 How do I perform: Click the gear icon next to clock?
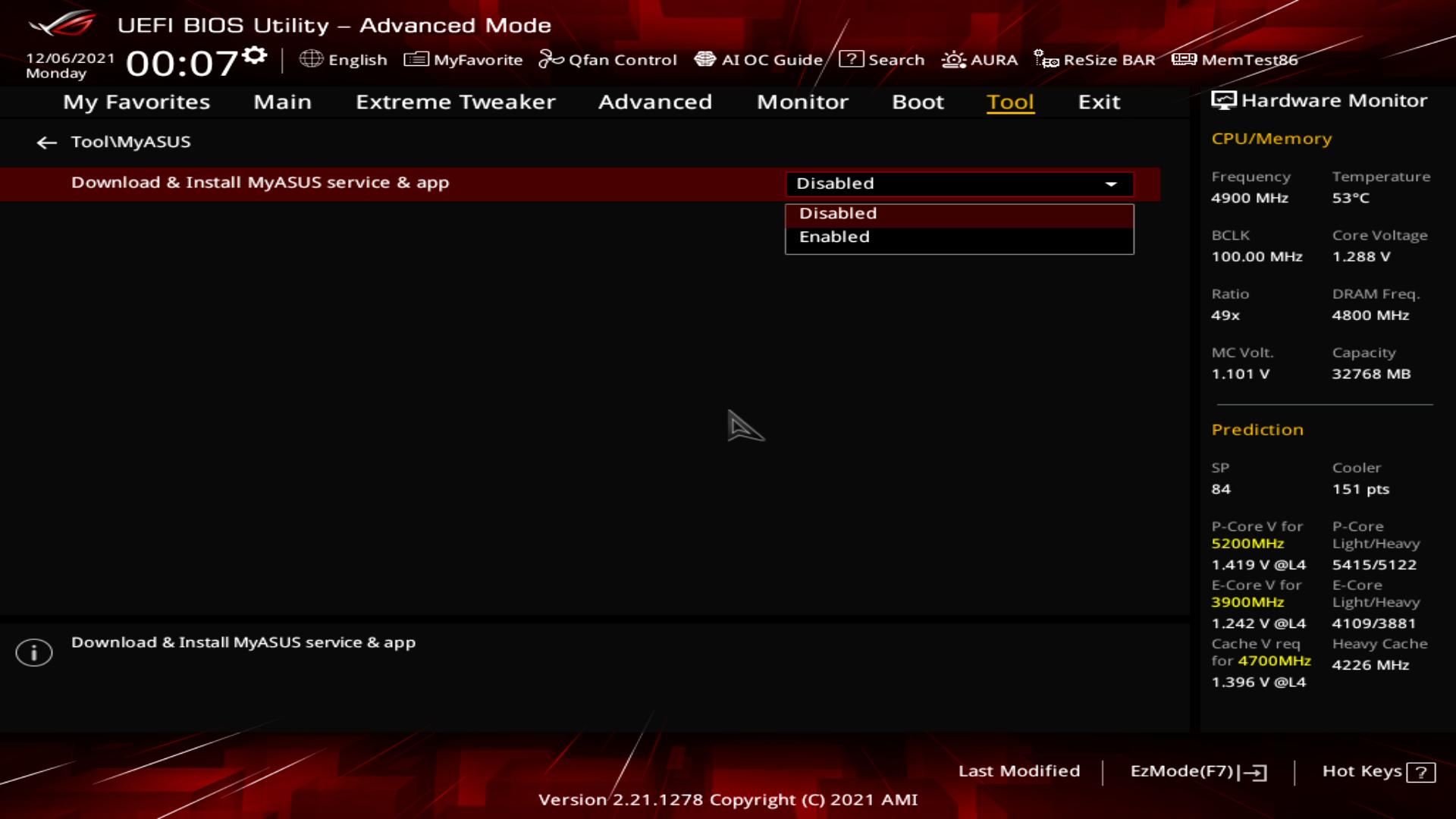(256, 55)
